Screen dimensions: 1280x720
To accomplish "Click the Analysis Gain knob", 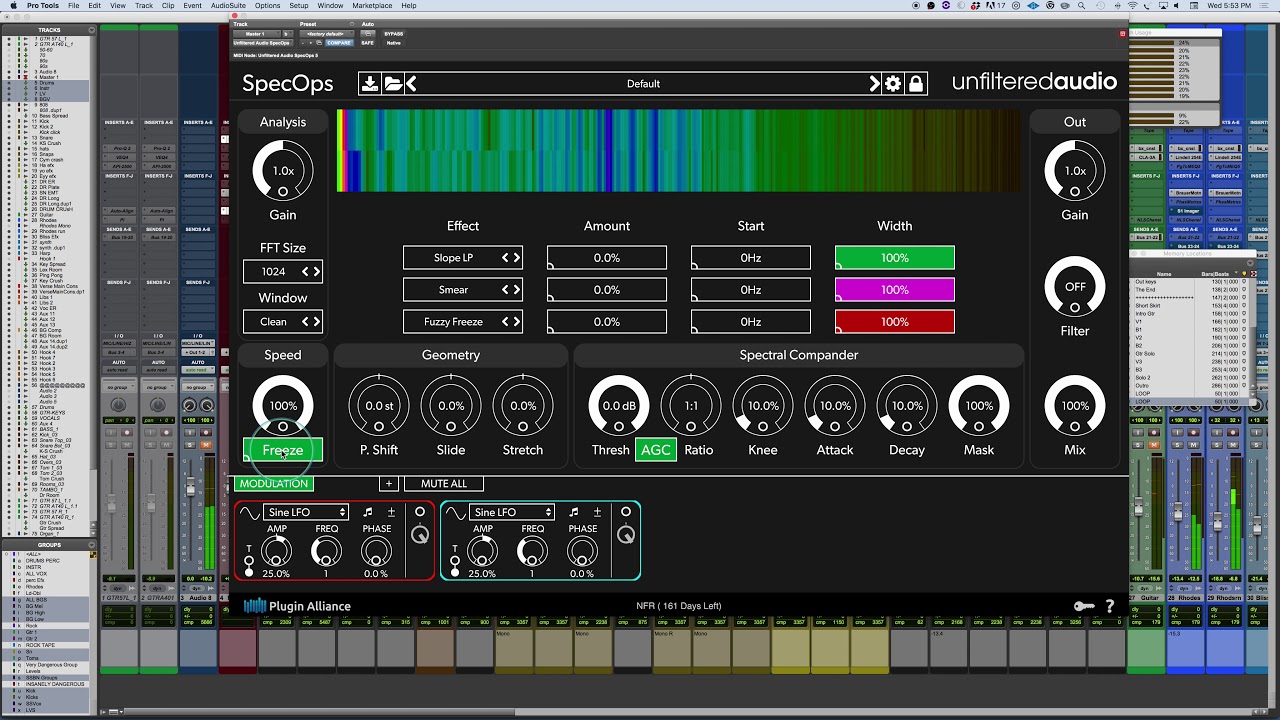I will (283, 171).
